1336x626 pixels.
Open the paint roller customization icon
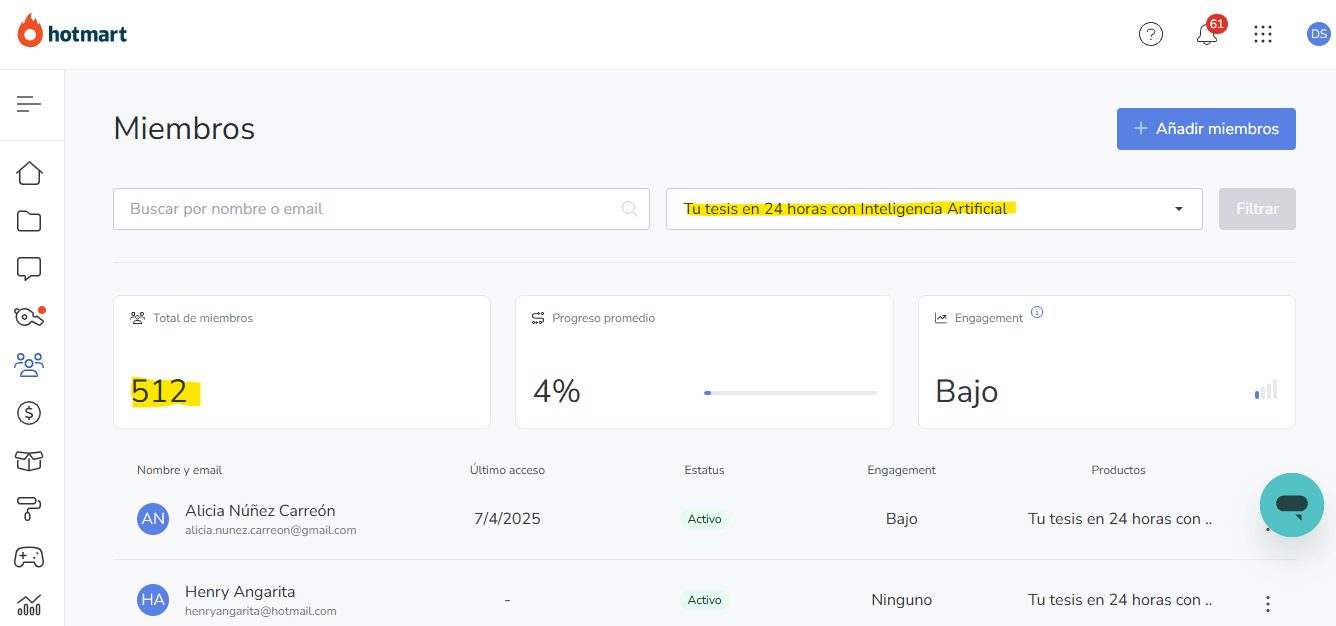[29, 509]
